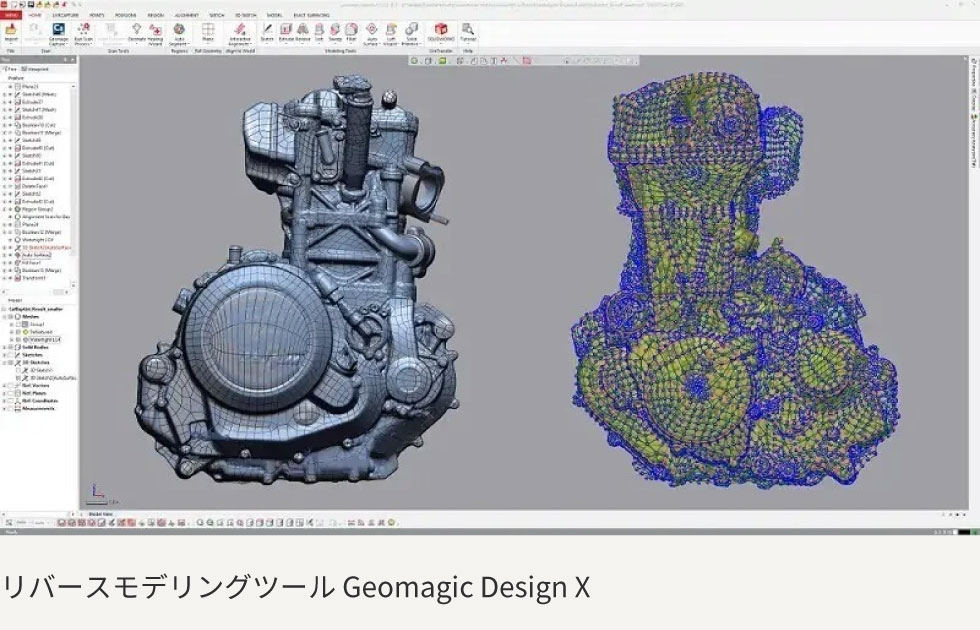The width and height of the screenshot is (980, 630).
Task: Select Fill Face1 feature
Action: coord(31,262)
